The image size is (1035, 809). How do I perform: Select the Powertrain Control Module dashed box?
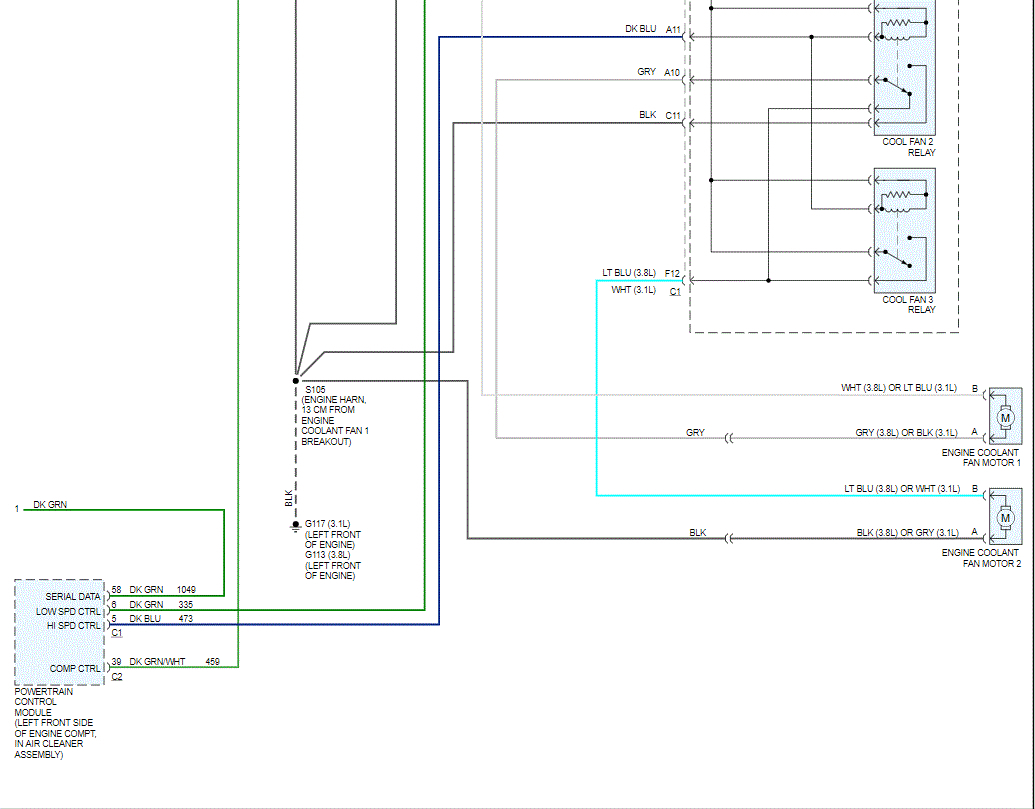coord(59,631)
